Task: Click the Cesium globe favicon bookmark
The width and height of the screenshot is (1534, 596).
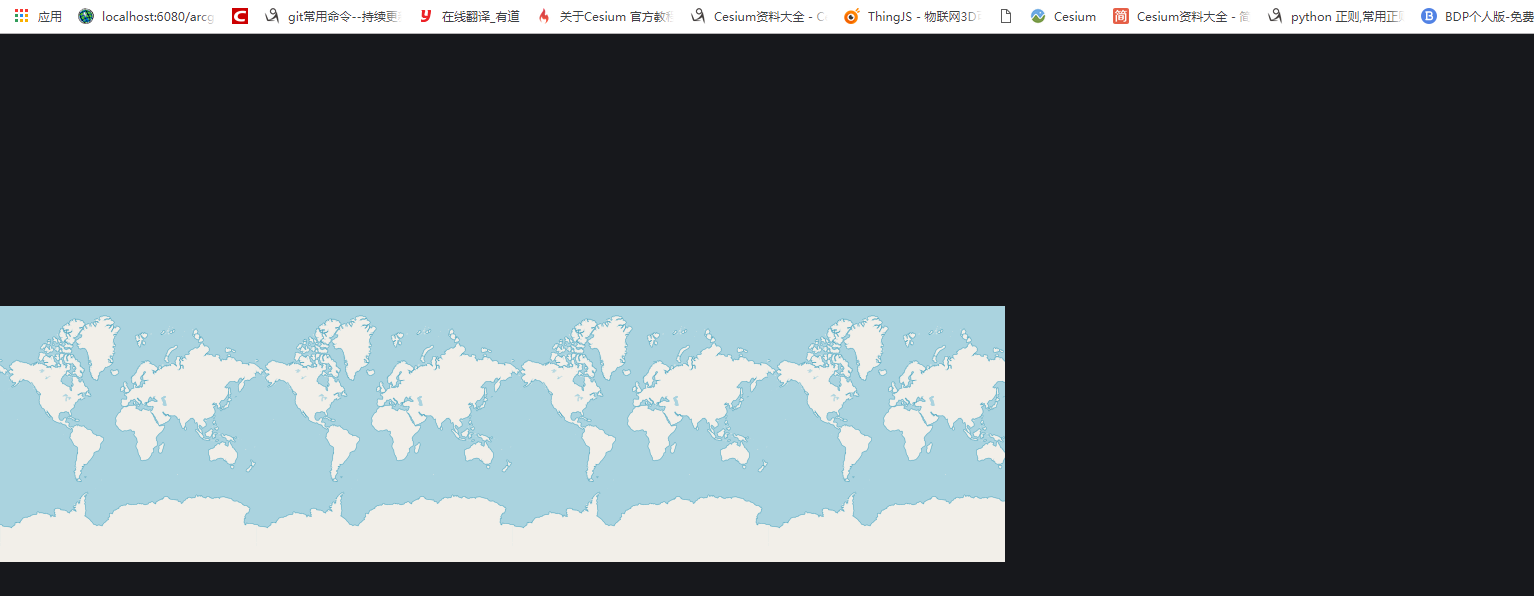Action: click(1038, 16)
